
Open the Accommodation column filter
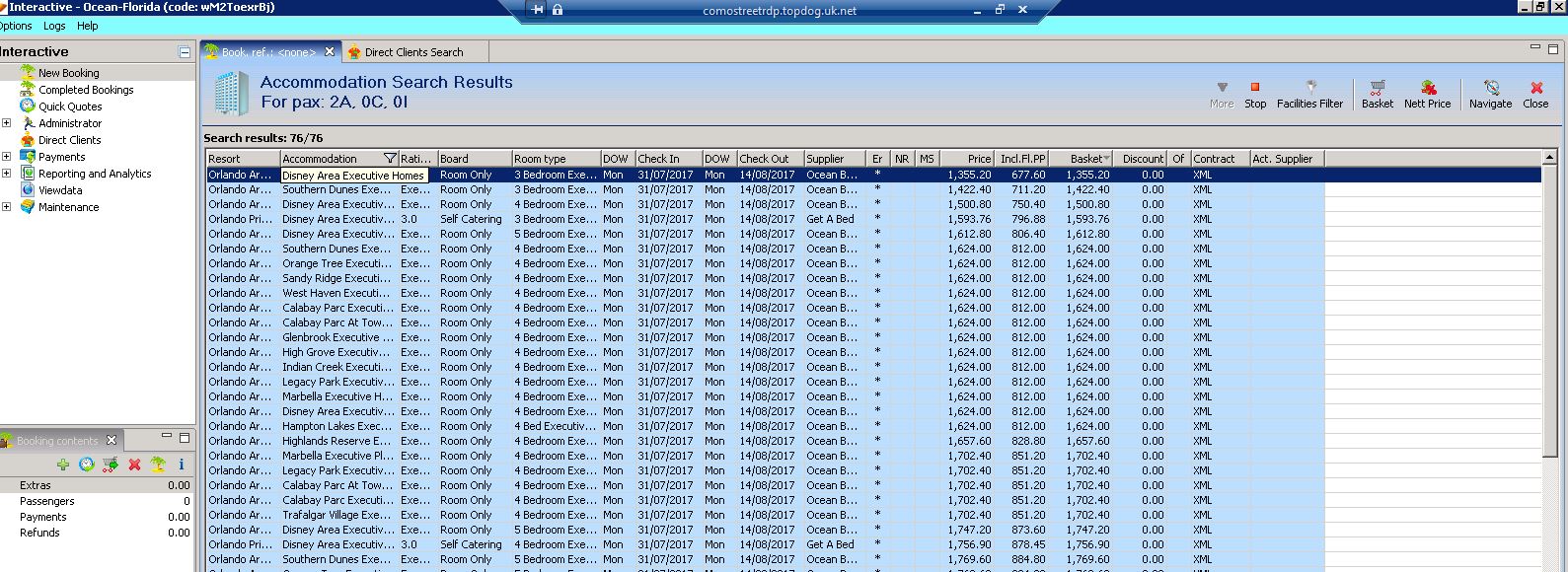(x=390, y=159)
